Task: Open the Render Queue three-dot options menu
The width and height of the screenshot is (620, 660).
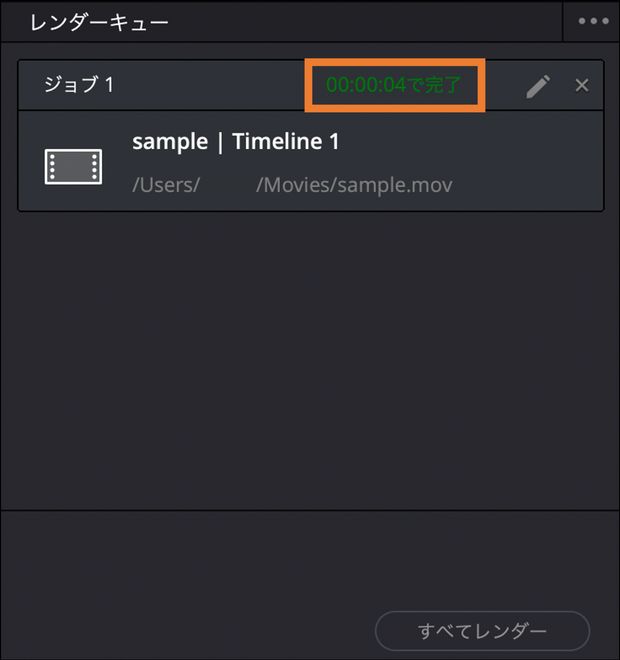Action: pos(593,21)
